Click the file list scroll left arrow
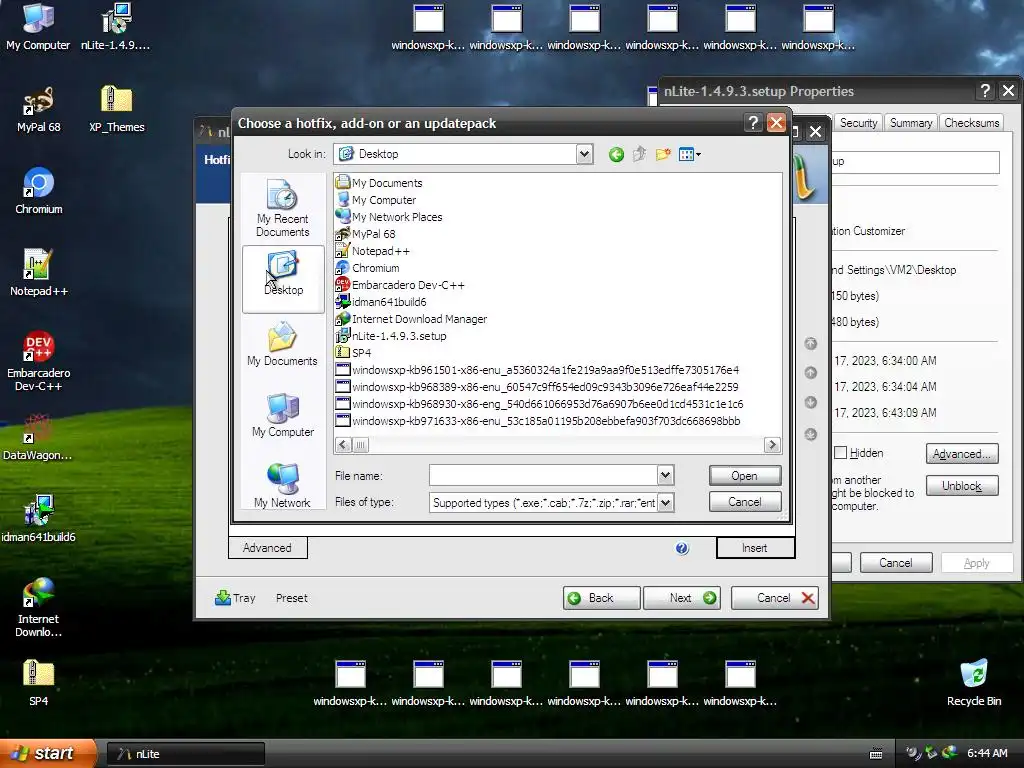Screen dimensions: 1024x768 pos(343,445)
